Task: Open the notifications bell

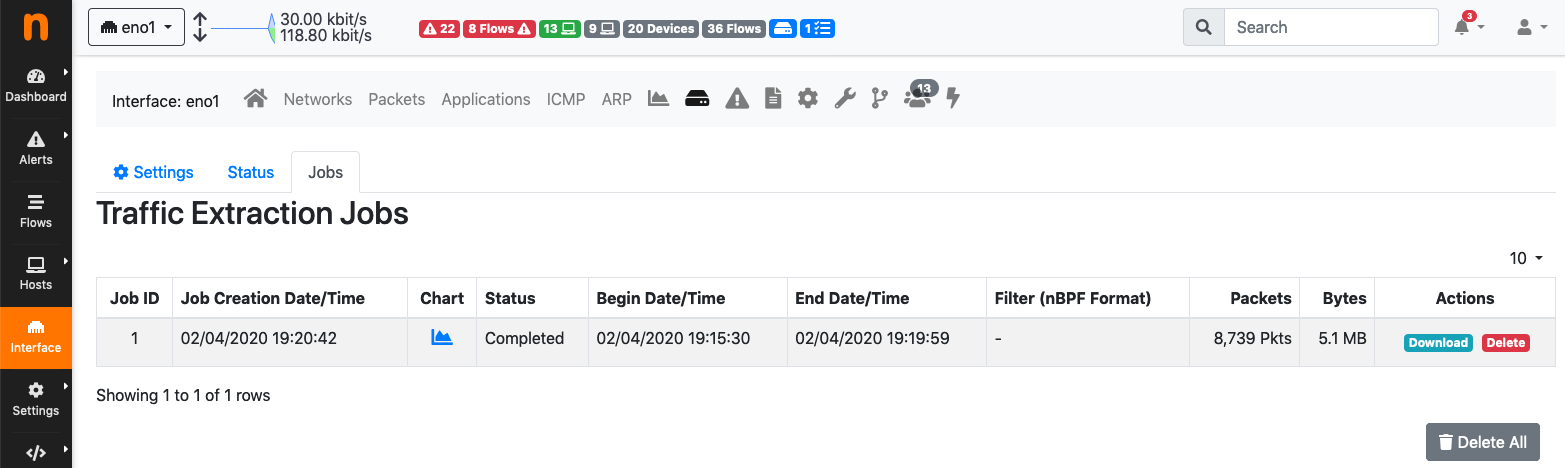Action: tap(1467, 27)
